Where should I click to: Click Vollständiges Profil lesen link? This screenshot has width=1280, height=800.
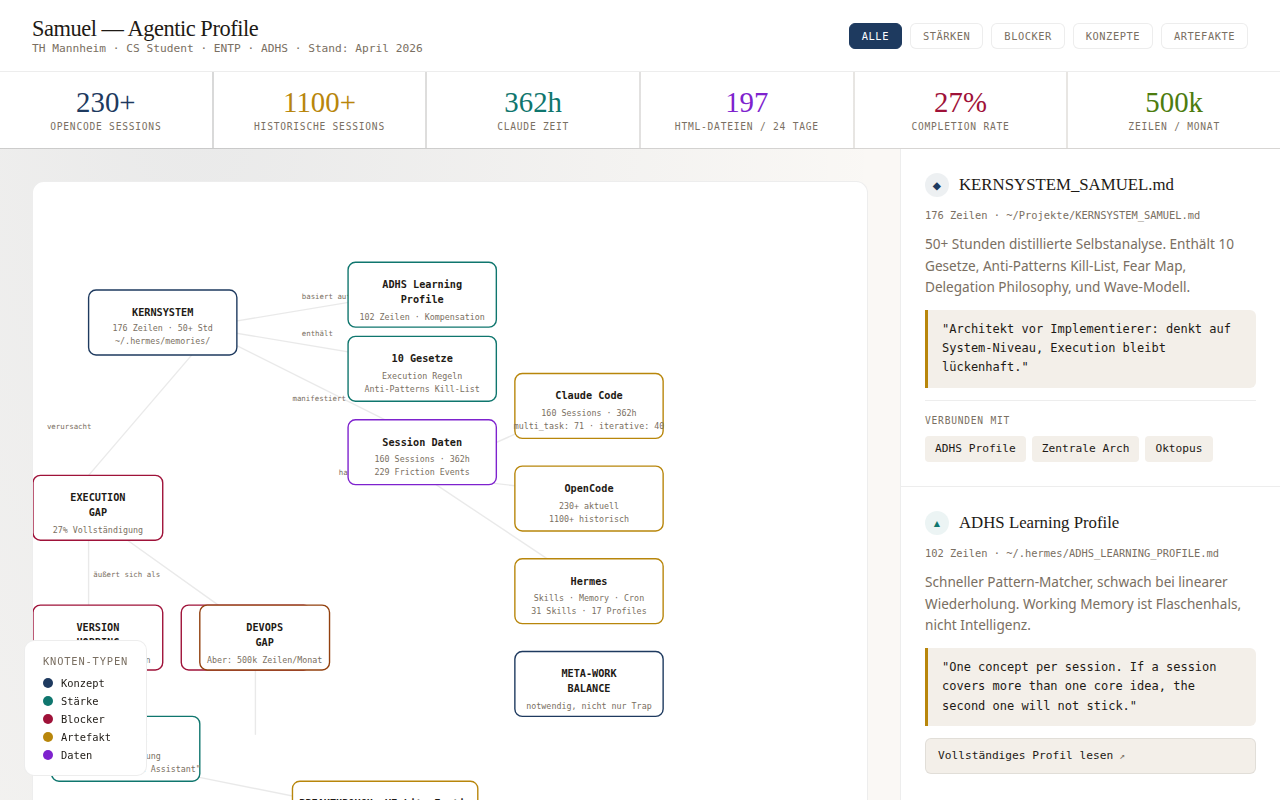[x=1090, y=756]
